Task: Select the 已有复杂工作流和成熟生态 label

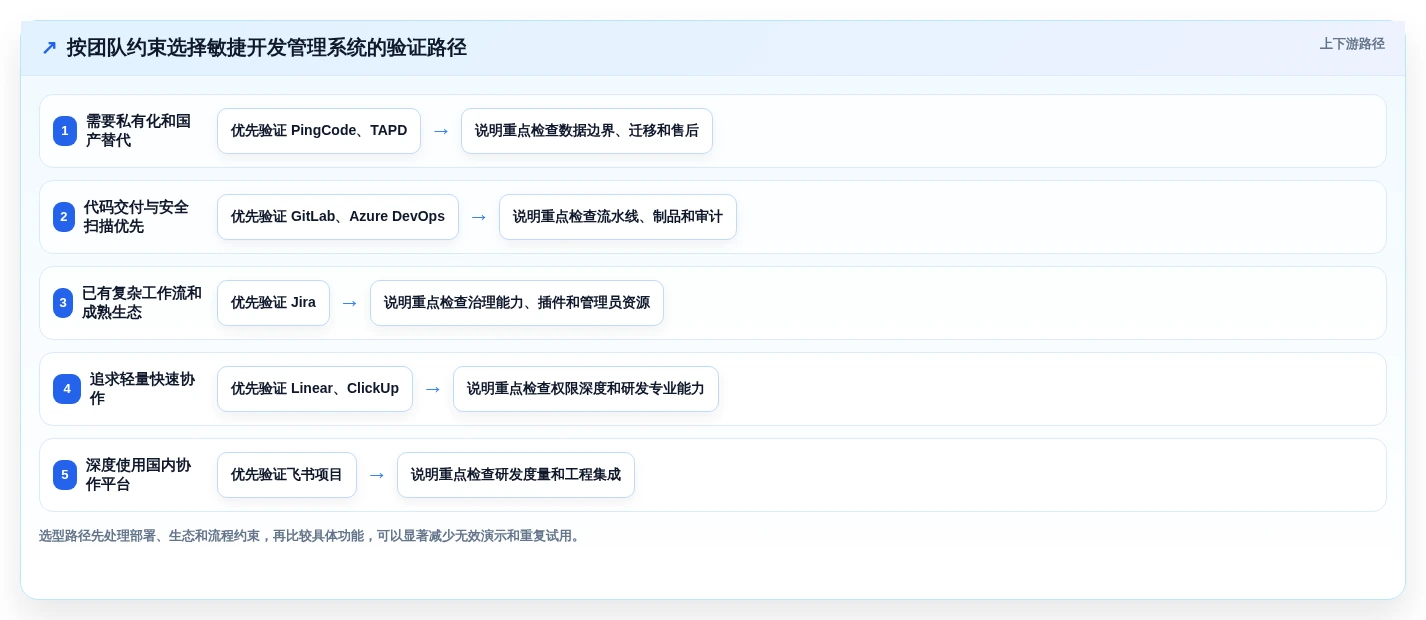Action: pos(142,303)
